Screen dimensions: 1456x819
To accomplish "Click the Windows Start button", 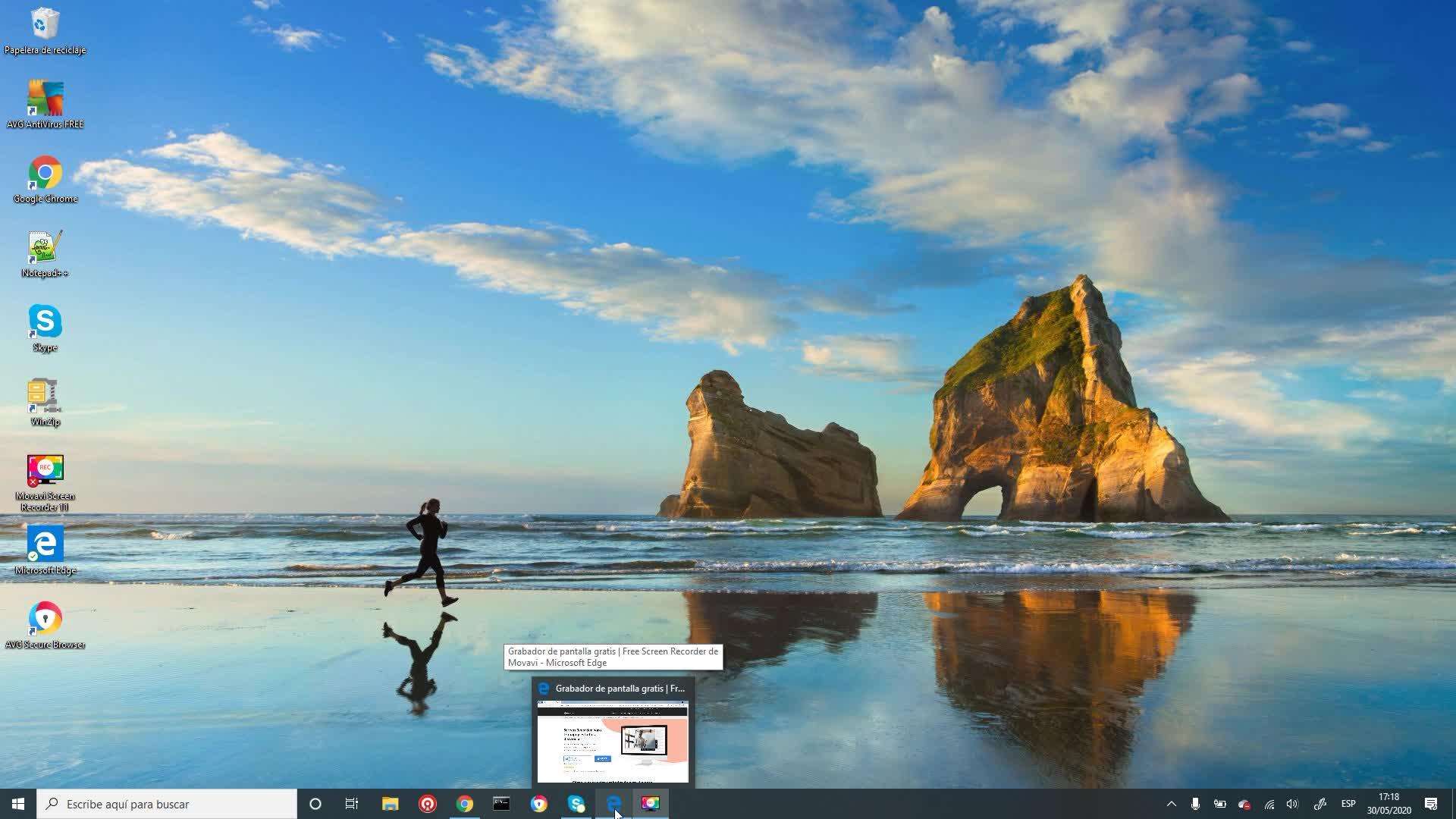I will (18, 804).
